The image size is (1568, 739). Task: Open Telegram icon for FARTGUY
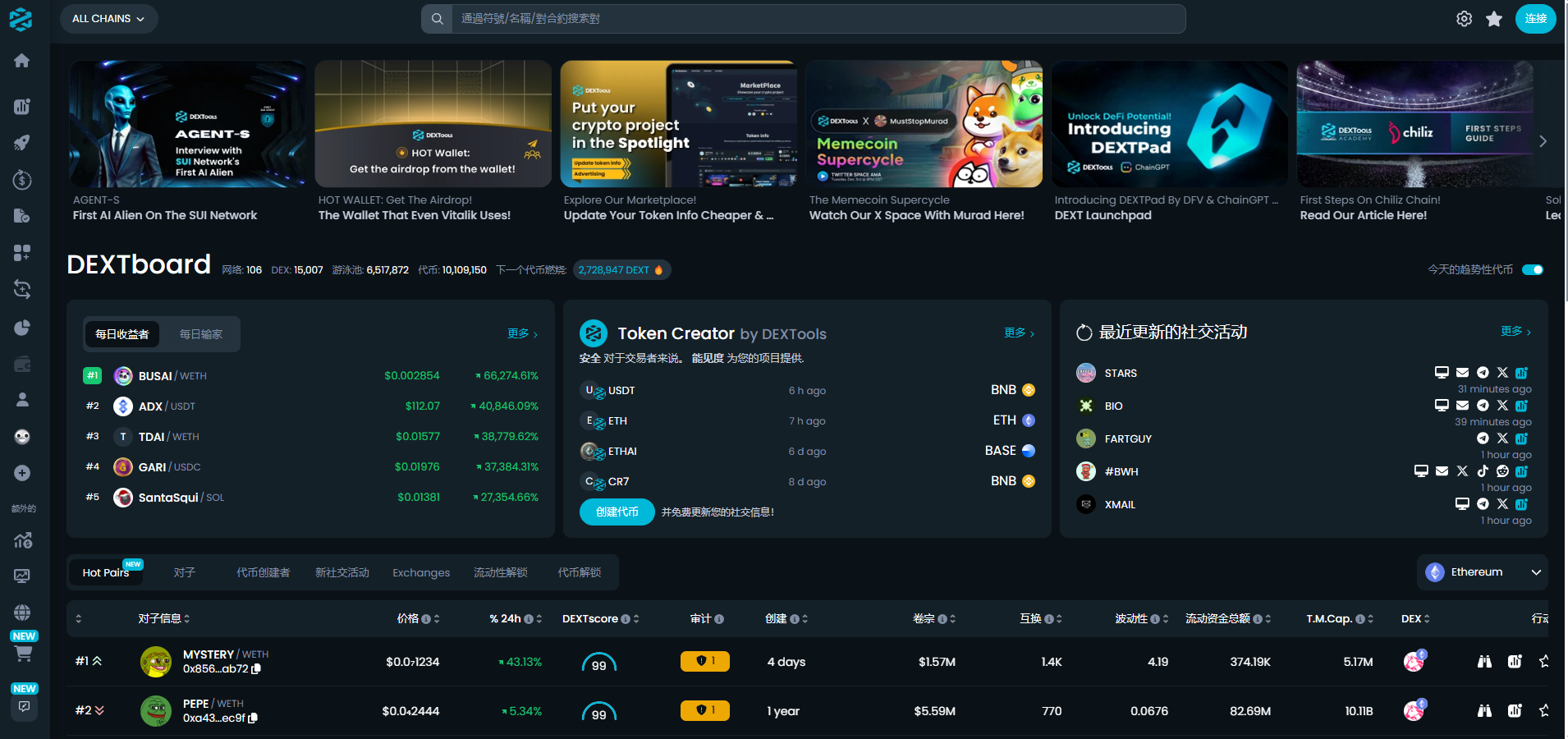point(1483,438)
